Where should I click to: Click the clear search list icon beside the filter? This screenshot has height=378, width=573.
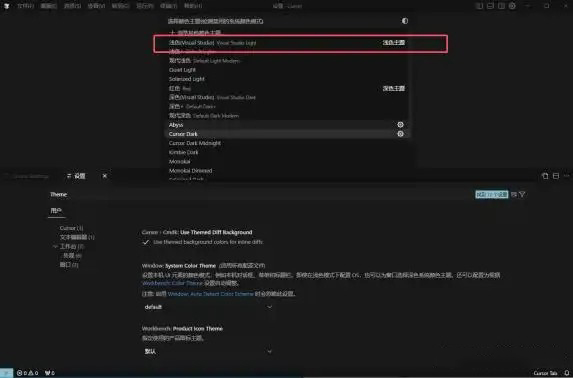click(x=513, y=194)
